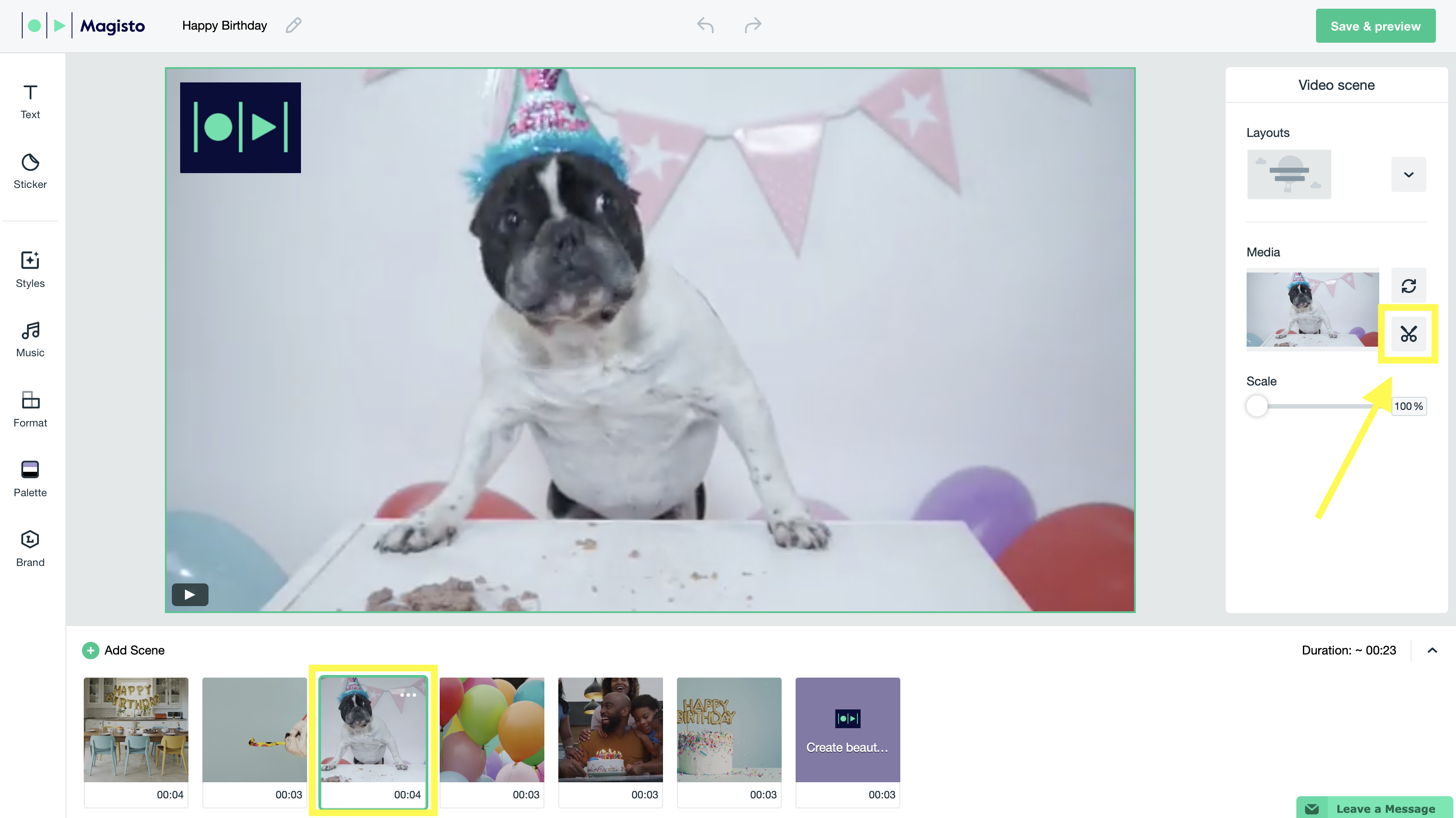The height and width of the screenshot is (818, 1456).
Task: Select the bulldog party hat scene
Action: pyautogui.click(x=373, y=742)
